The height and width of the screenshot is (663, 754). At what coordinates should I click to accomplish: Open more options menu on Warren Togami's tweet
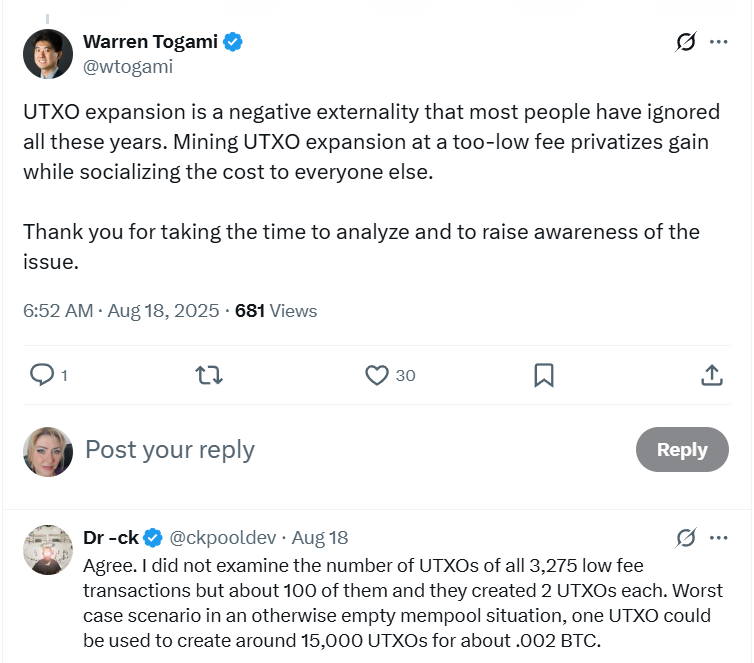[718, 42]
